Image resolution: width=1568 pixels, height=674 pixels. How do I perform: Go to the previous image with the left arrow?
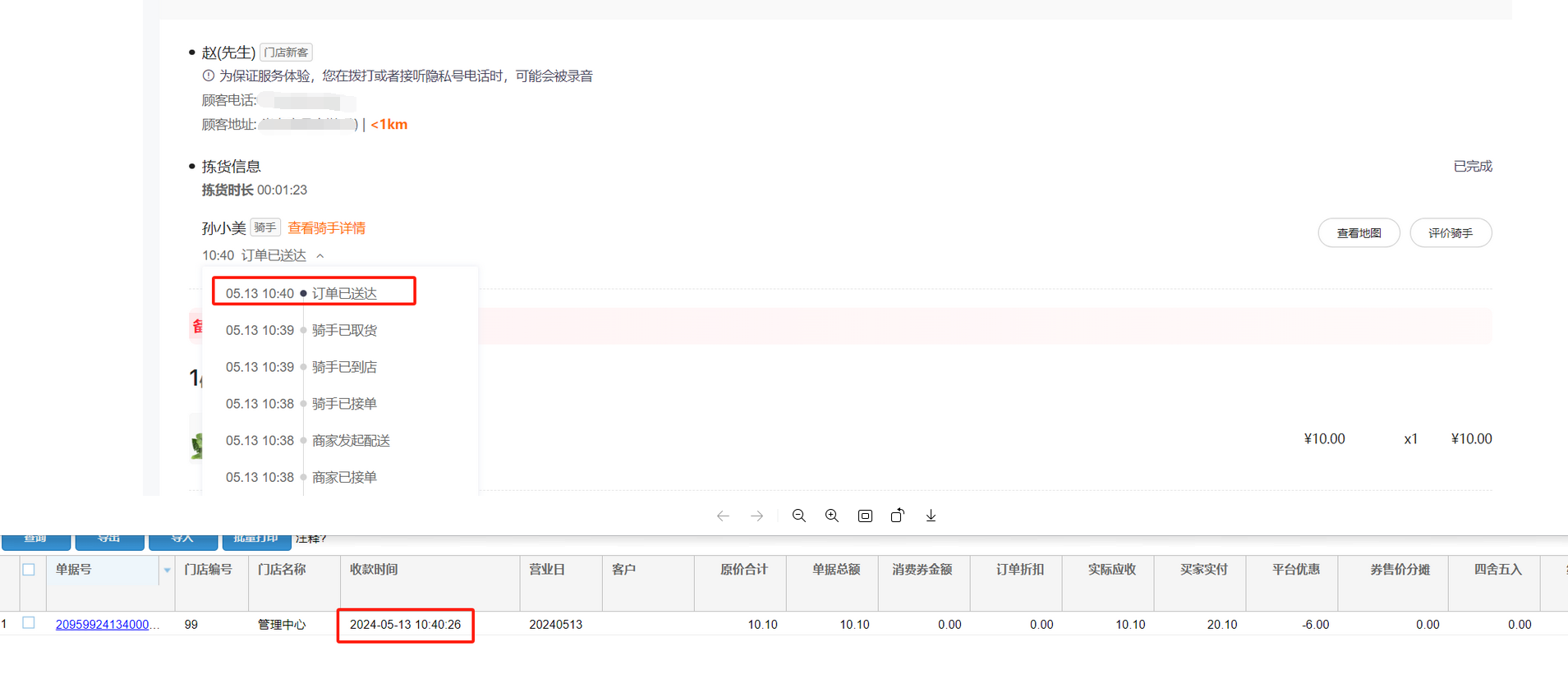(x=723, y=516)
